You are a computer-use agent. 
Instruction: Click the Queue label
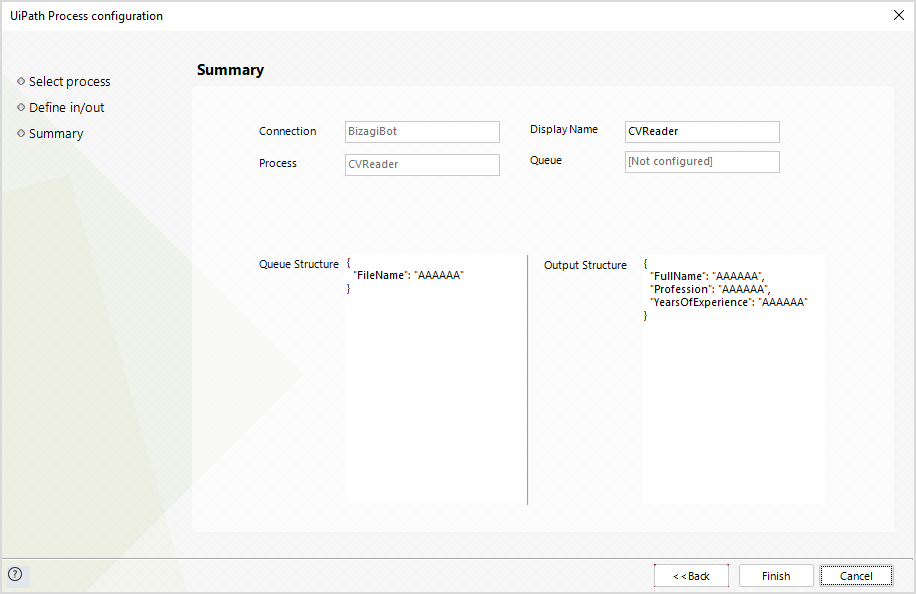point(546,160)
